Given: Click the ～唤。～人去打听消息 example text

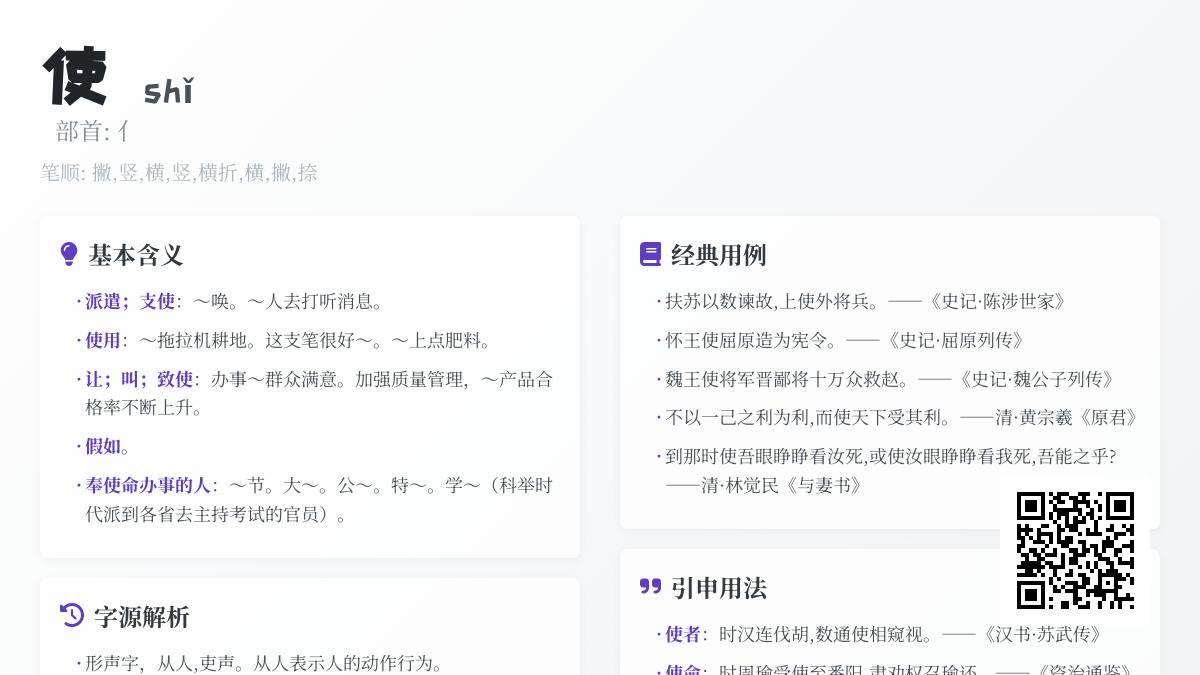Looking at the screenshot, I should tap(288, 301).
